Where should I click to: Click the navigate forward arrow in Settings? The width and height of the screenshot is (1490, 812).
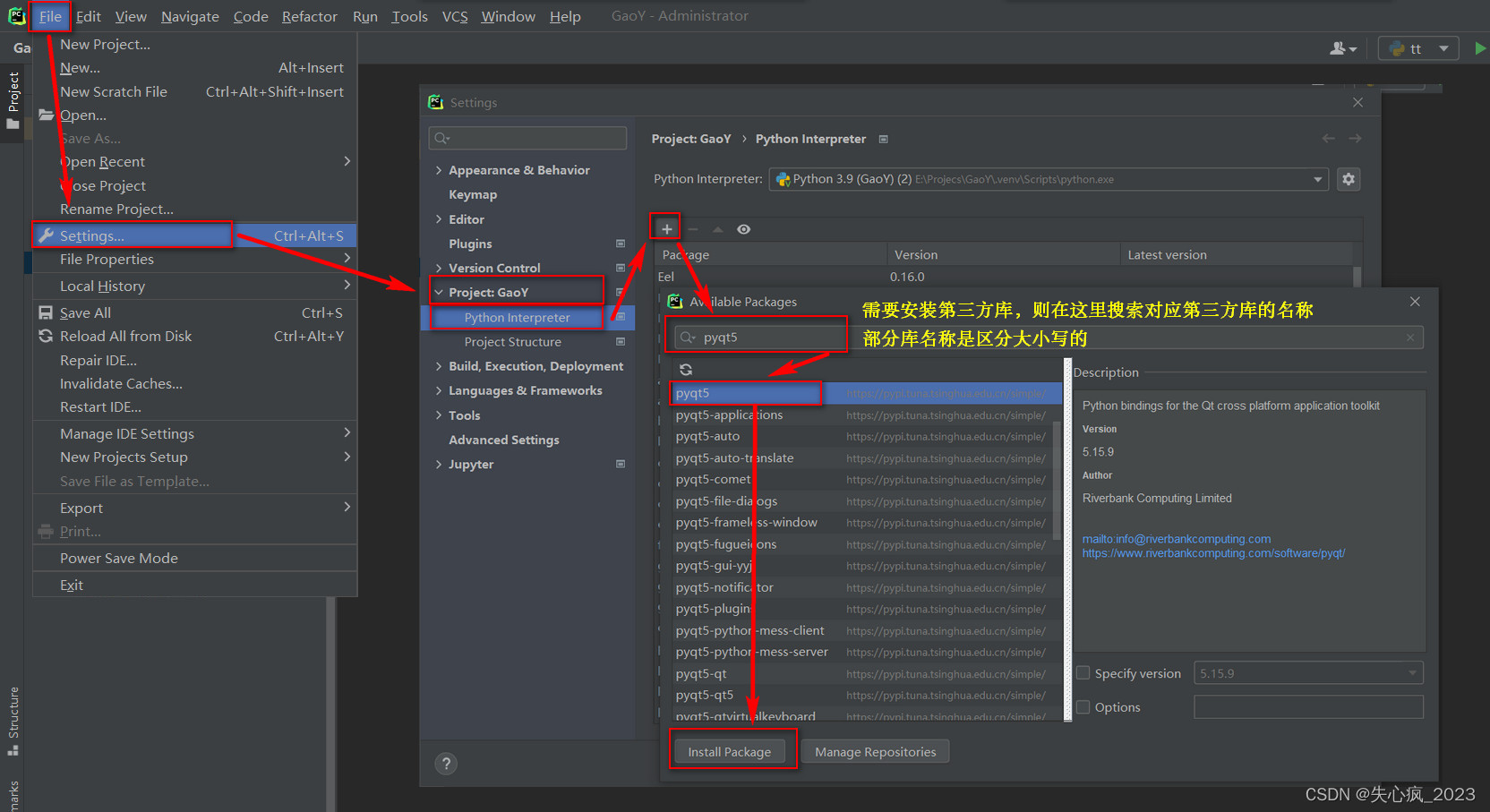pyautogui.click(x=1355, y=139)
